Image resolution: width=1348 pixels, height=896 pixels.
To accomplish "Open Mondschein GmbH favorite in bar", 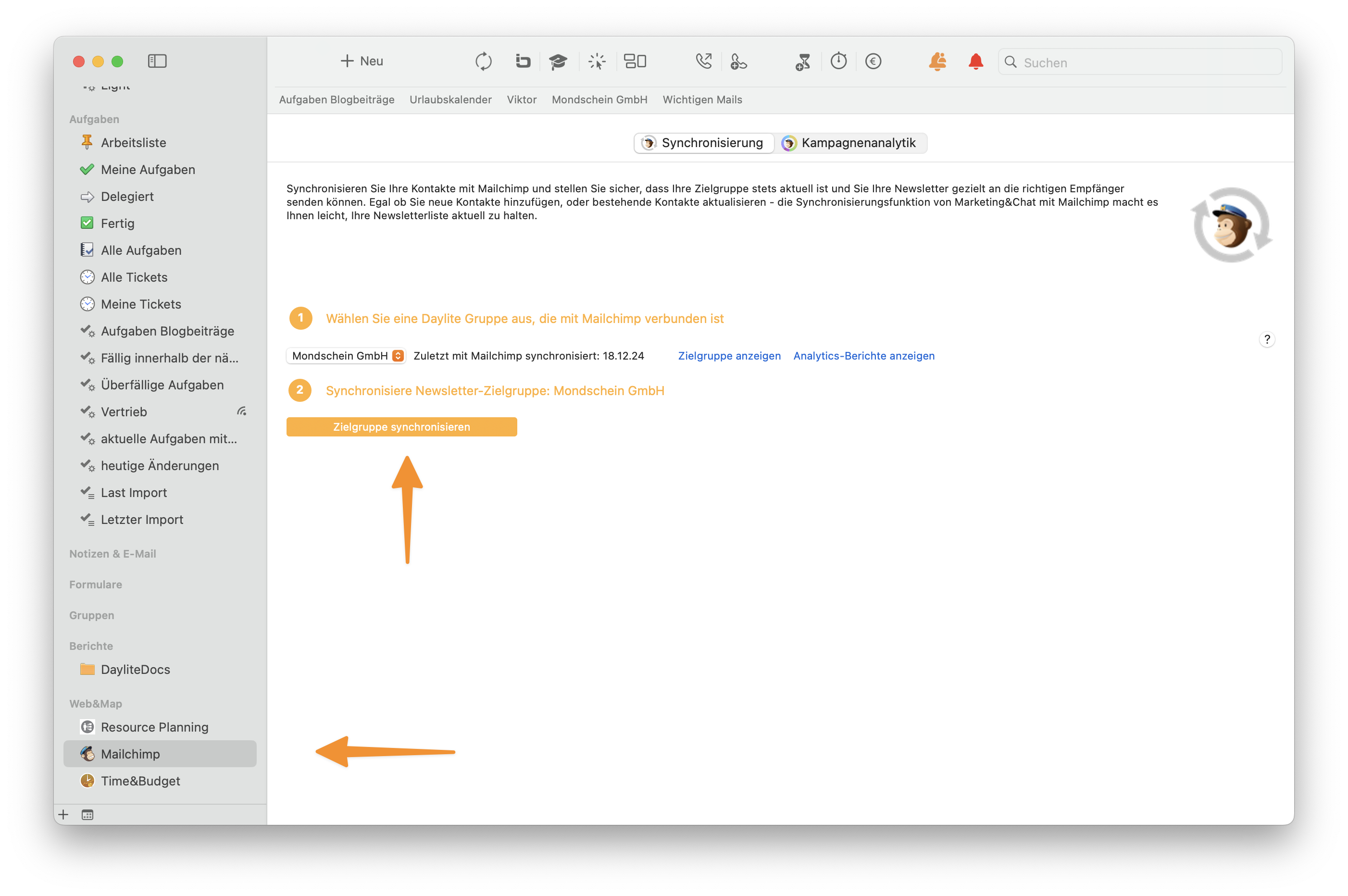I will point(599,100).
